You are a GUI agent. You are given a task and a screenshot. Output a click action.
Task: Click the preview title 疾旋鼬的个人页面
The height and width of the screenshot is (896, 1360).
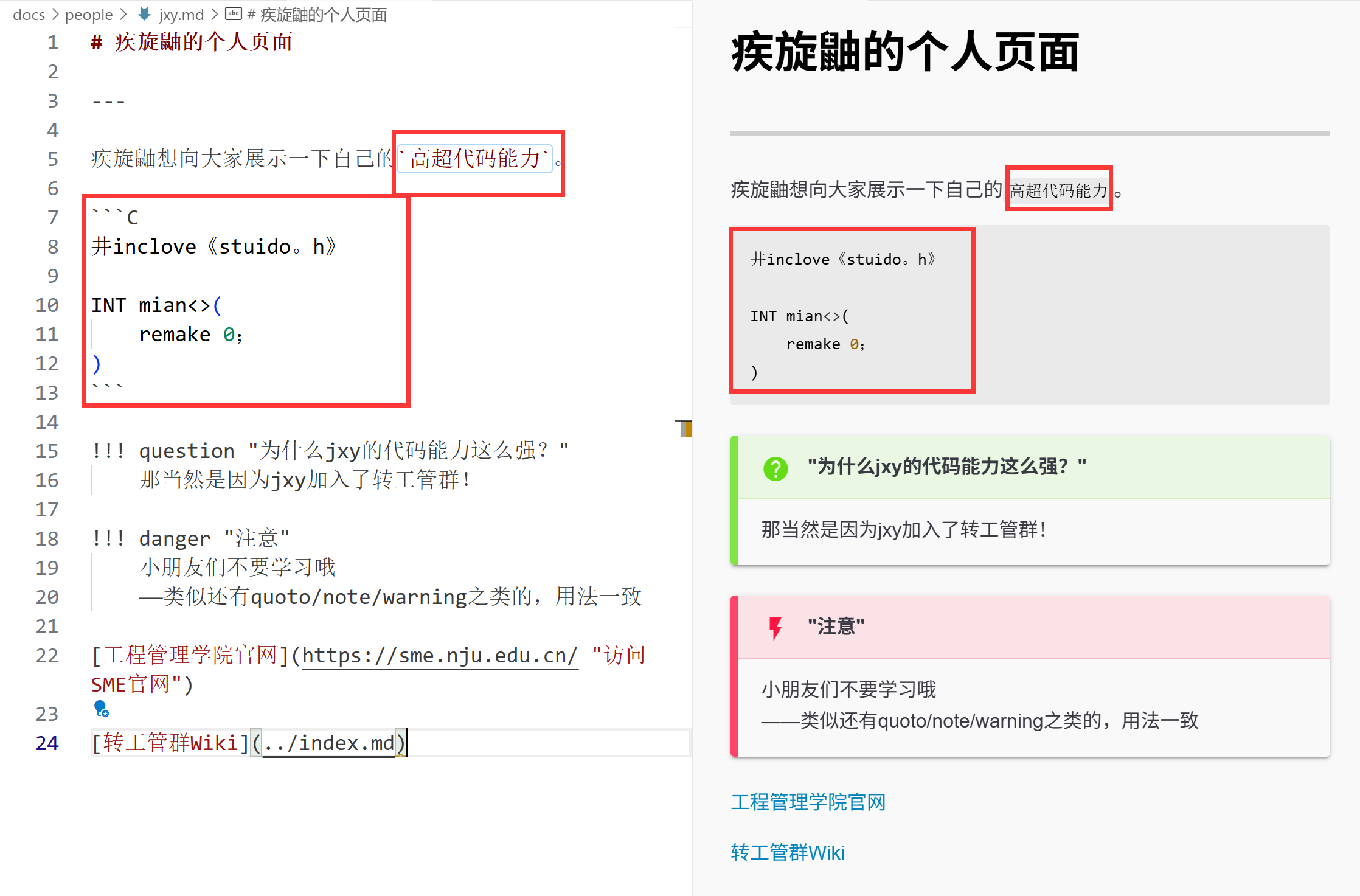tap(905, 52)
